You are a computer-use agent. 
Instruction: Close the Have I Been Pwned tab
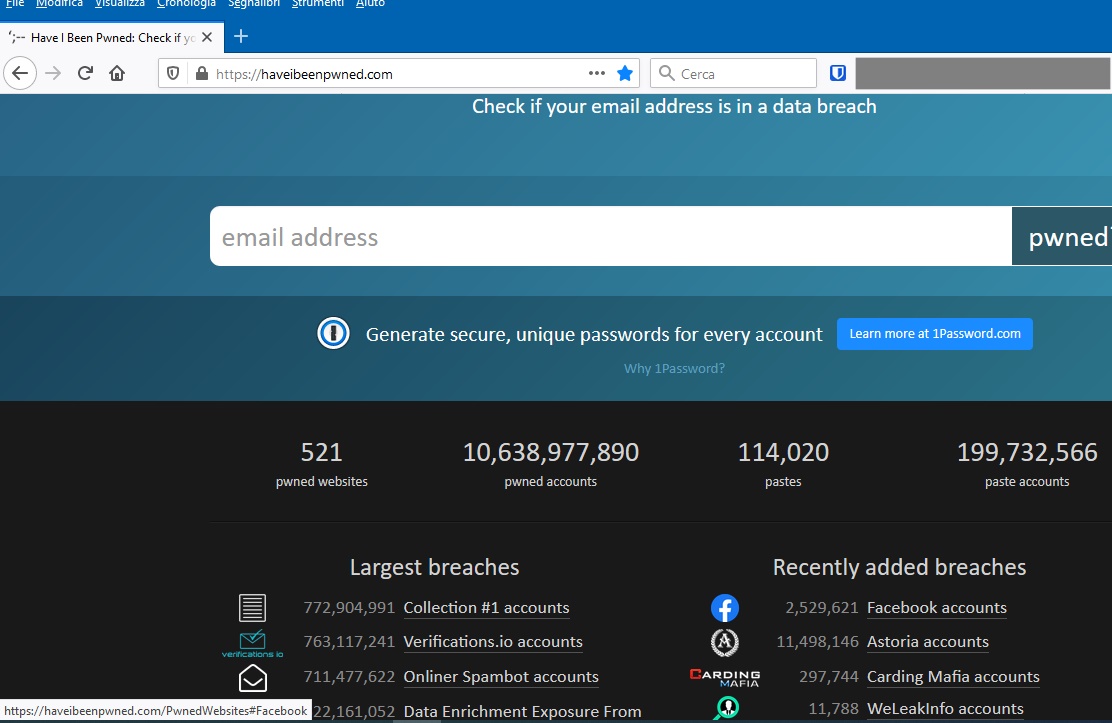coord(207,37)
